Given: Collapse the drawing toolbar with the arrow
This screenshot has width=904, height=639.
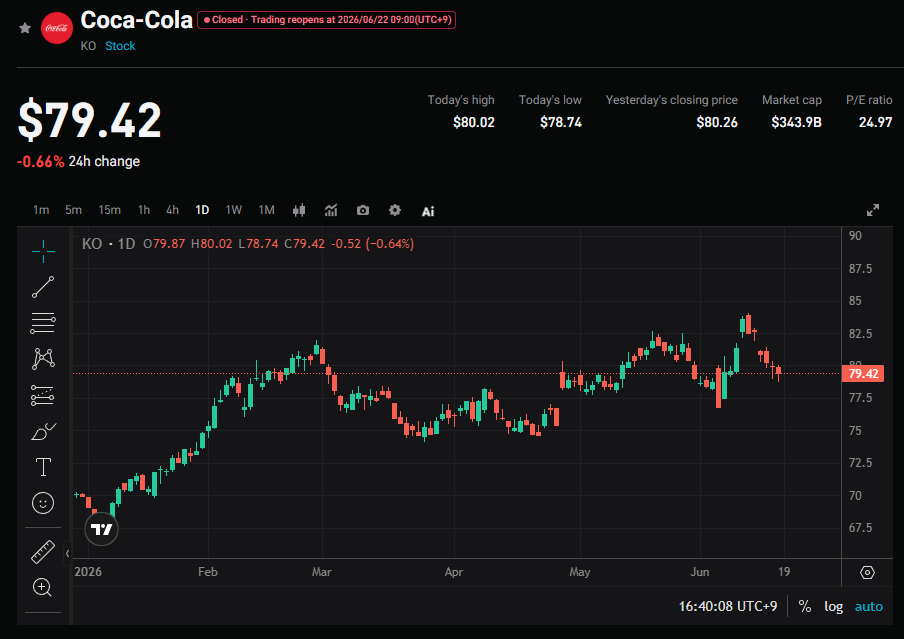Looking at the screenshot, I should click(x=67, y=554).
